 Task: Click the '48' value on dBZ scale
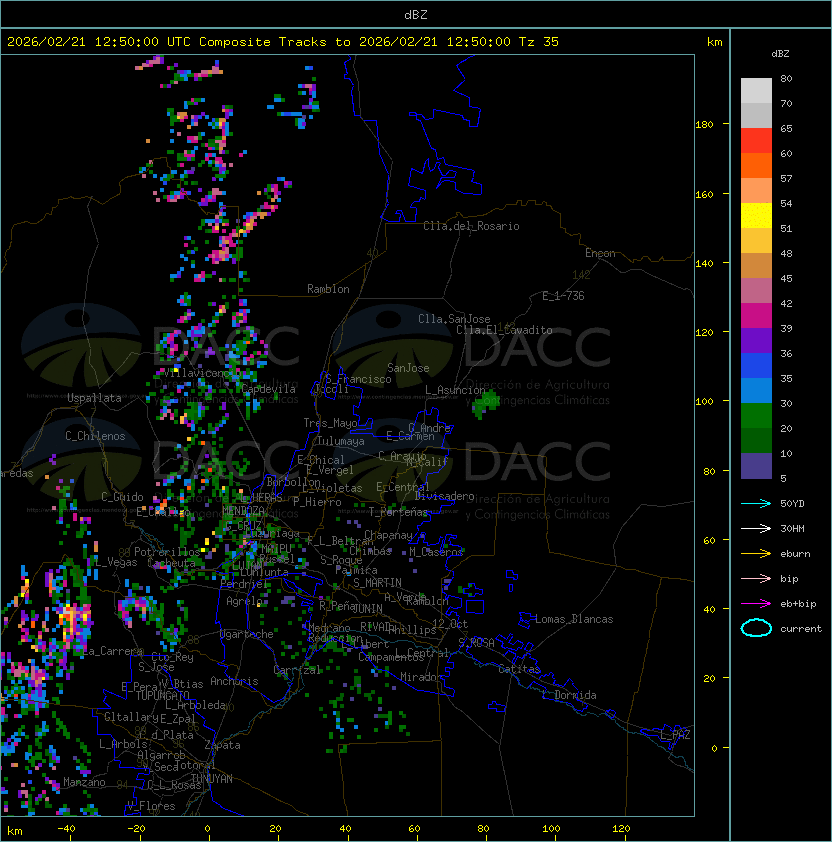(786, 253)
